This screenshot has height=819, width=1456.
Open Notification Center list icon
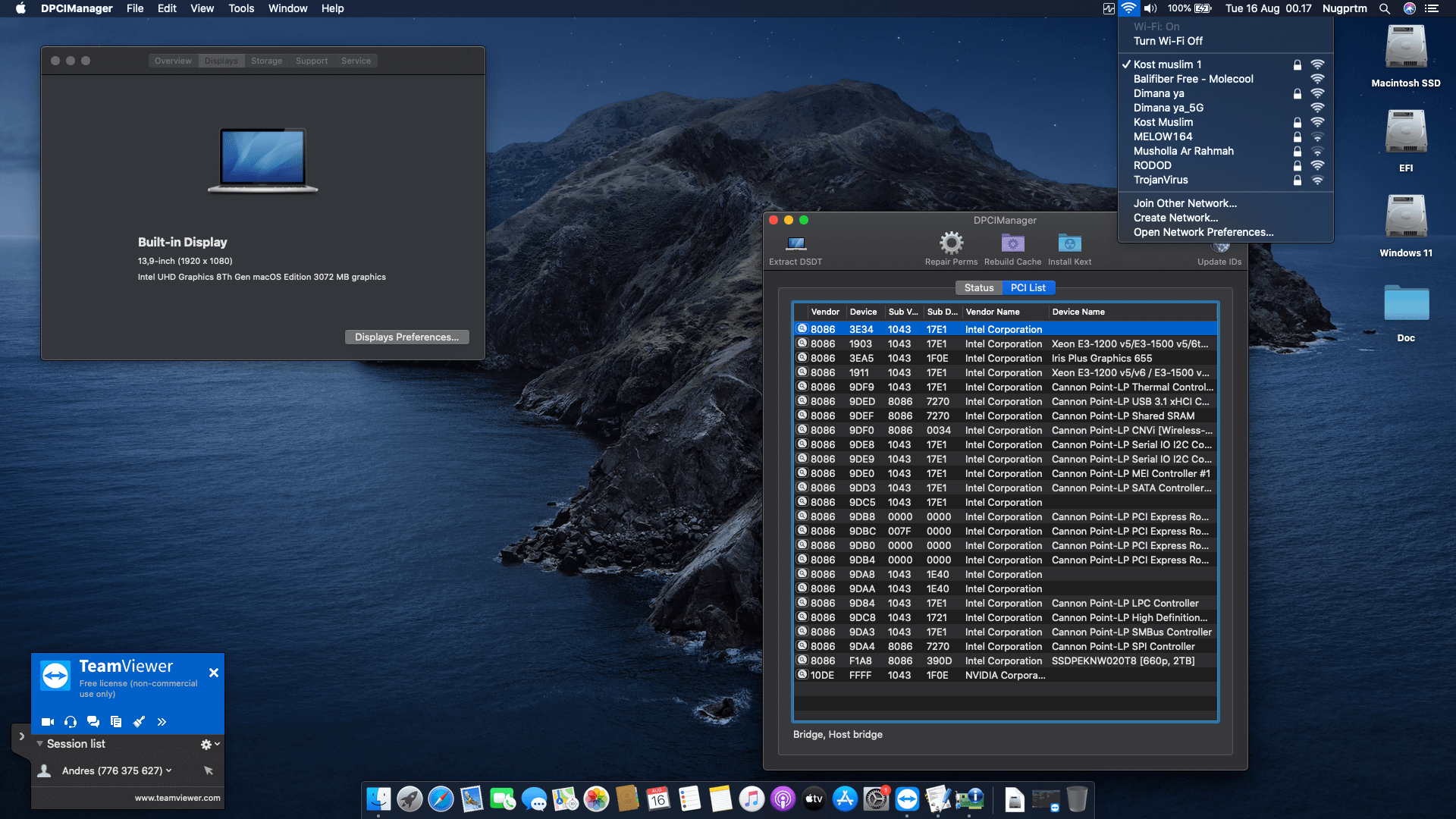coord(1432,8)
